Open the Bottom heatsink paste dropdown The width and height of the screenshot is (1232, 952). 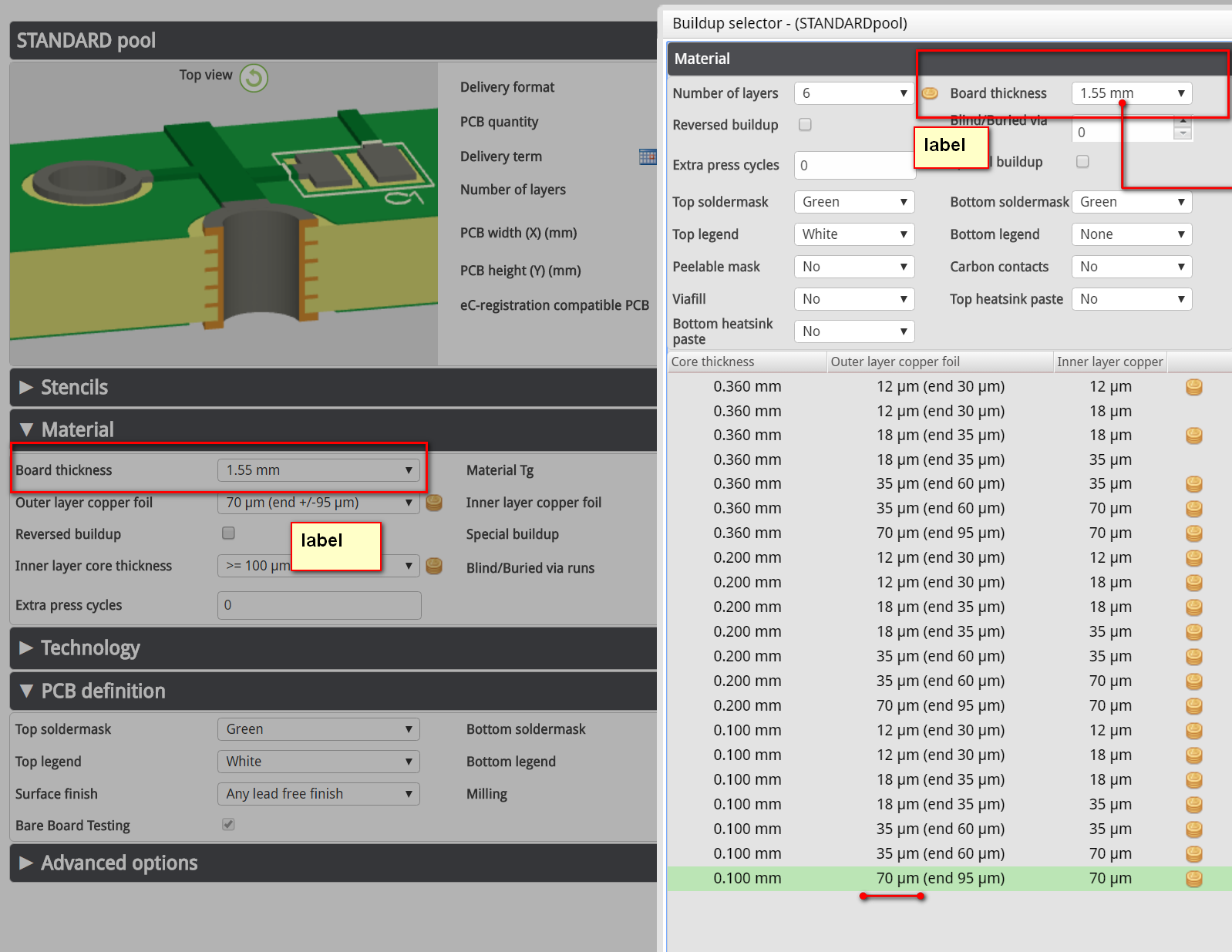(x=854, y=331)
